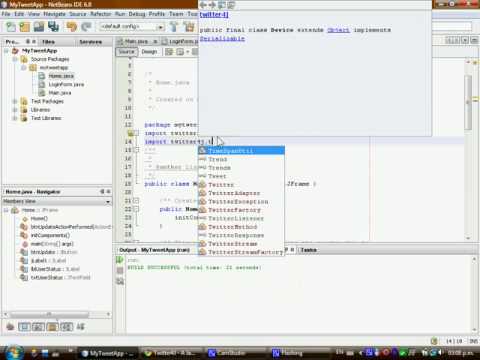The image size is (480, 360).
Task: Select btnUpdateActionPerformed in the Navigator
Action: click(x=71, y=227)
